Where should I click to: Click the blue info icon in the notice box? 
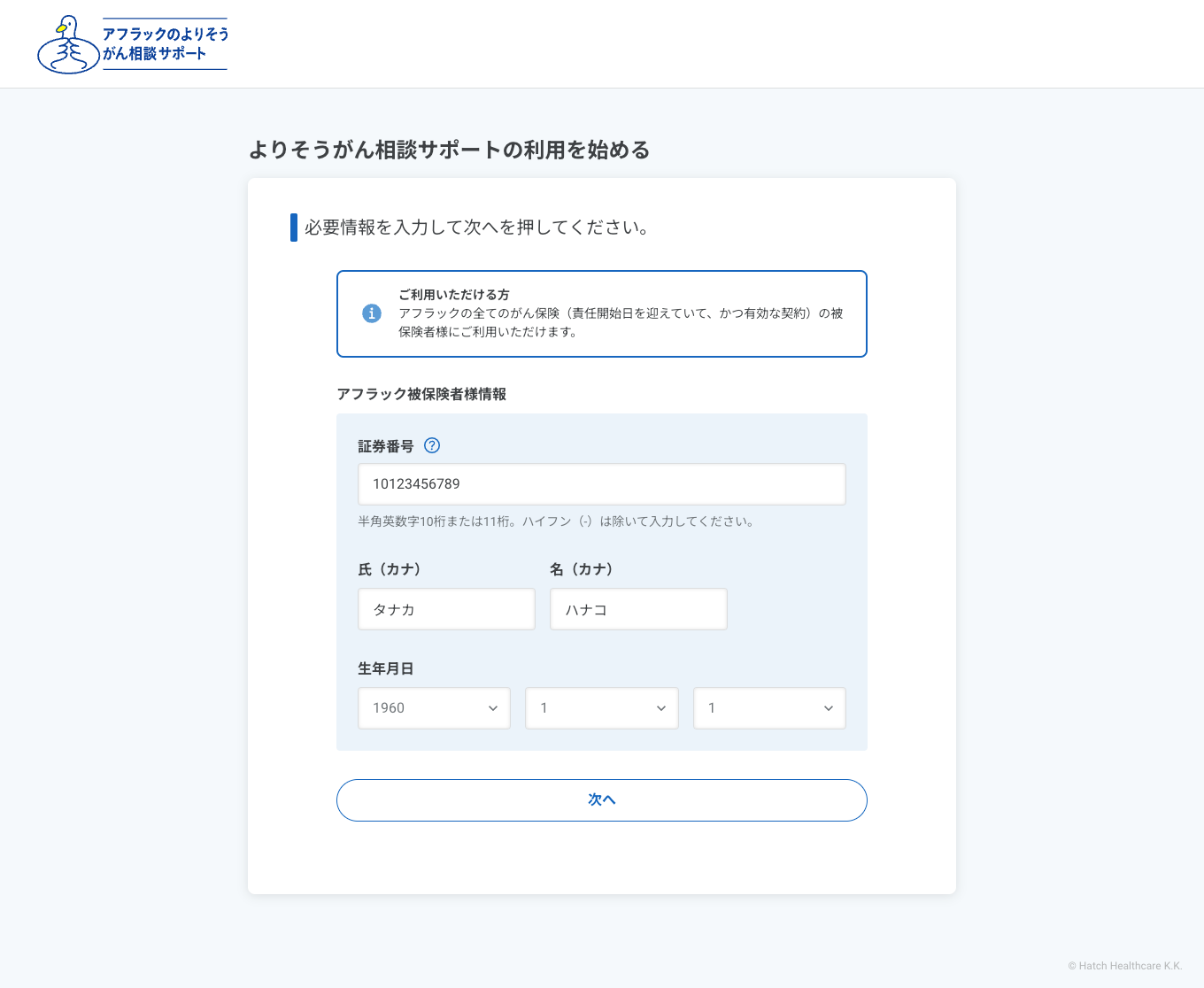(372, 313)
